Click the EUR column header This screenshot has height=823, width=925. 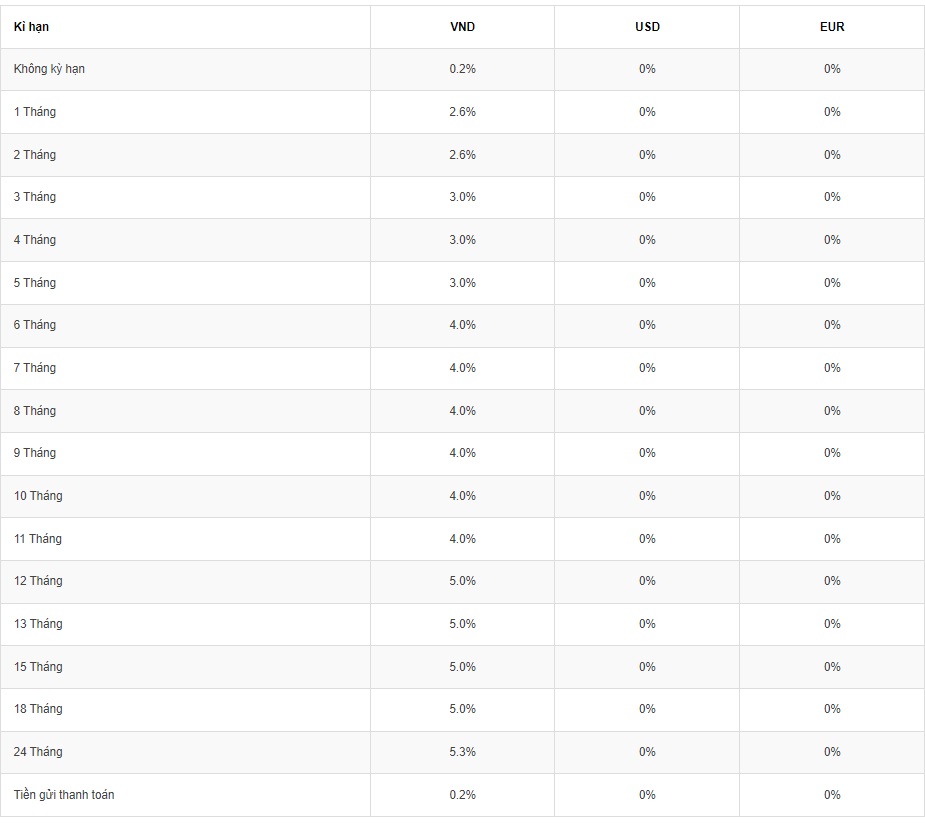point(832,27)
